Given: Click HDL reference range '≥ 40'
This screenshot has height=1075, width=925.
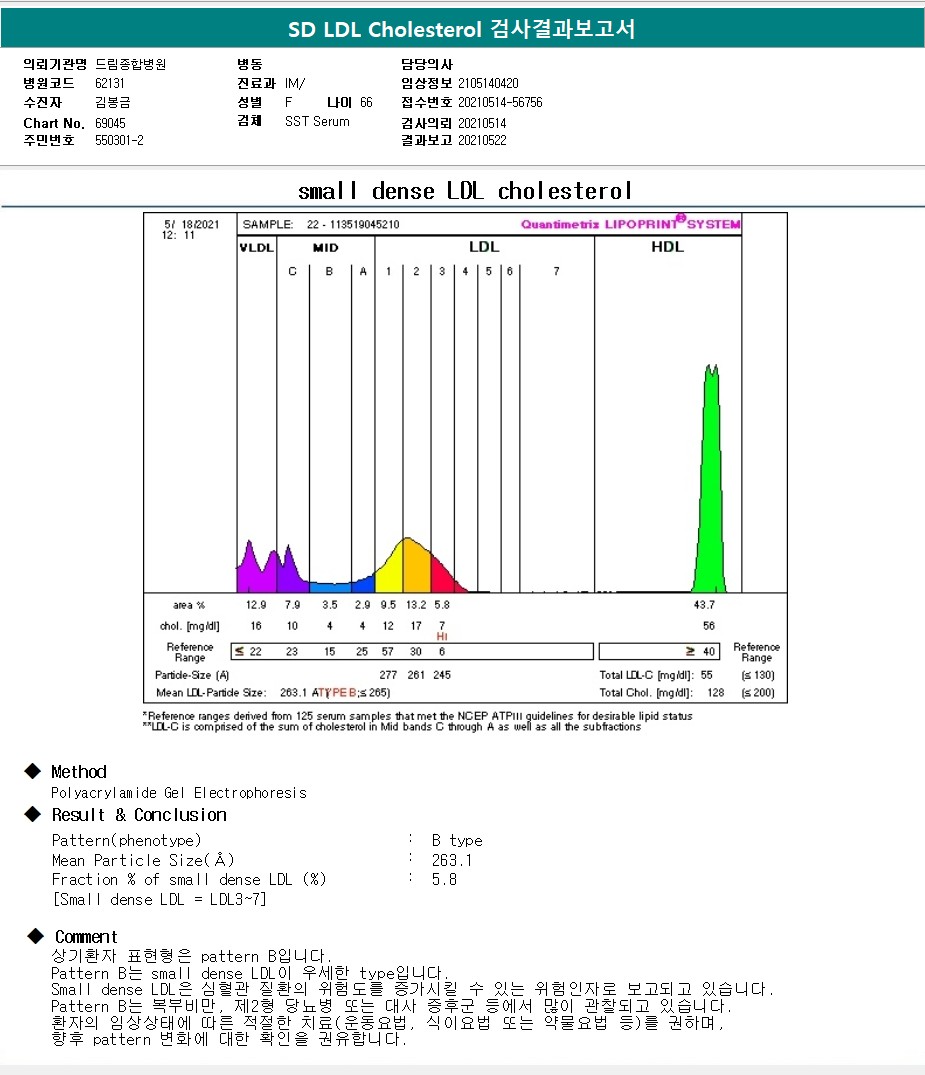Looking at the screenshot, I should click(x=701, y=651).
